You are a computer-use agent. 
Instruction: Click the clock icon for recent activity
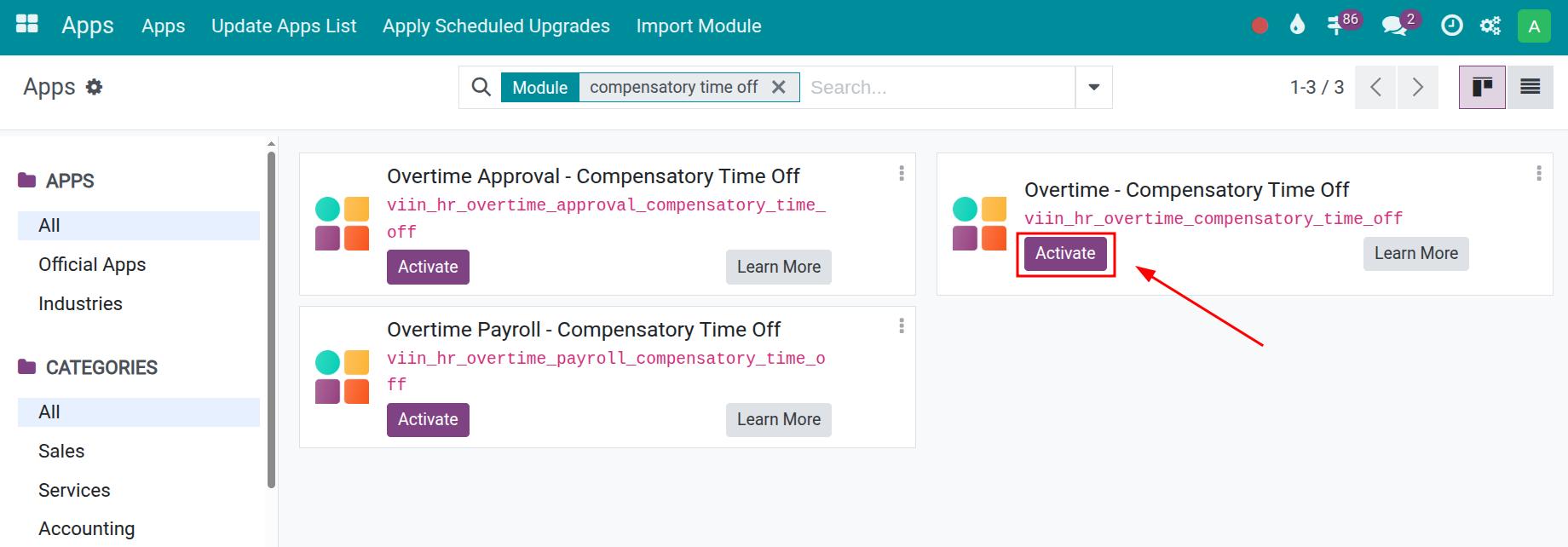point(1451,26)
